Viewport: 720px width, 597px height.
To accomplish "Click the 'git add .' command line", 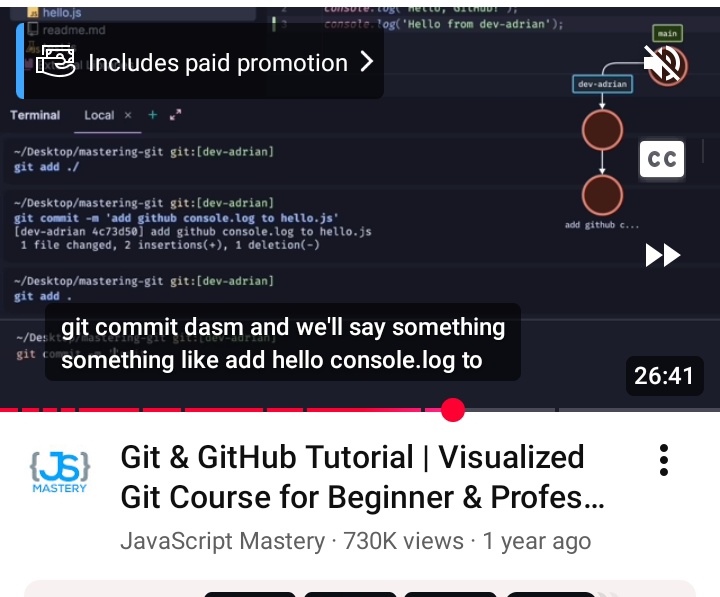I will click(x=43, y=296).
